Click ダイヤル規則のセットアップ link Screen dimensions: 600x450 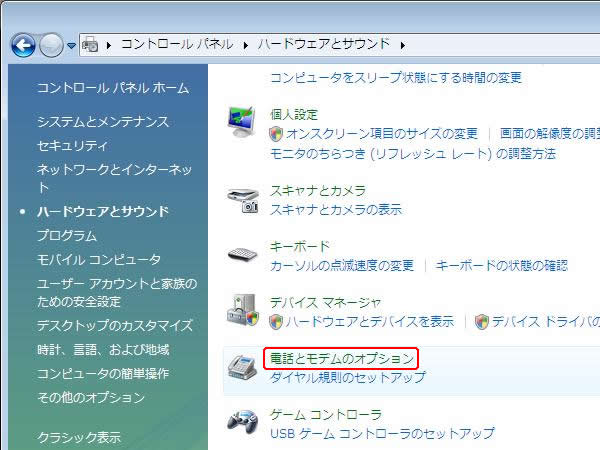(347, 377)
